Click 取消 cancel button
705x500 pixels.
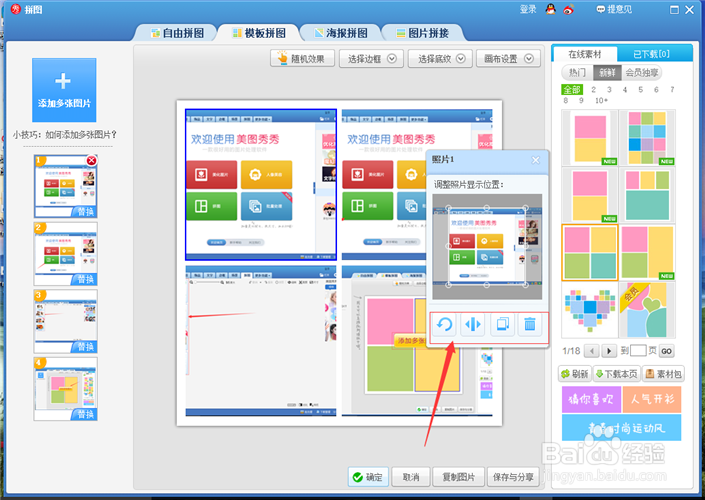pos(411,477)
